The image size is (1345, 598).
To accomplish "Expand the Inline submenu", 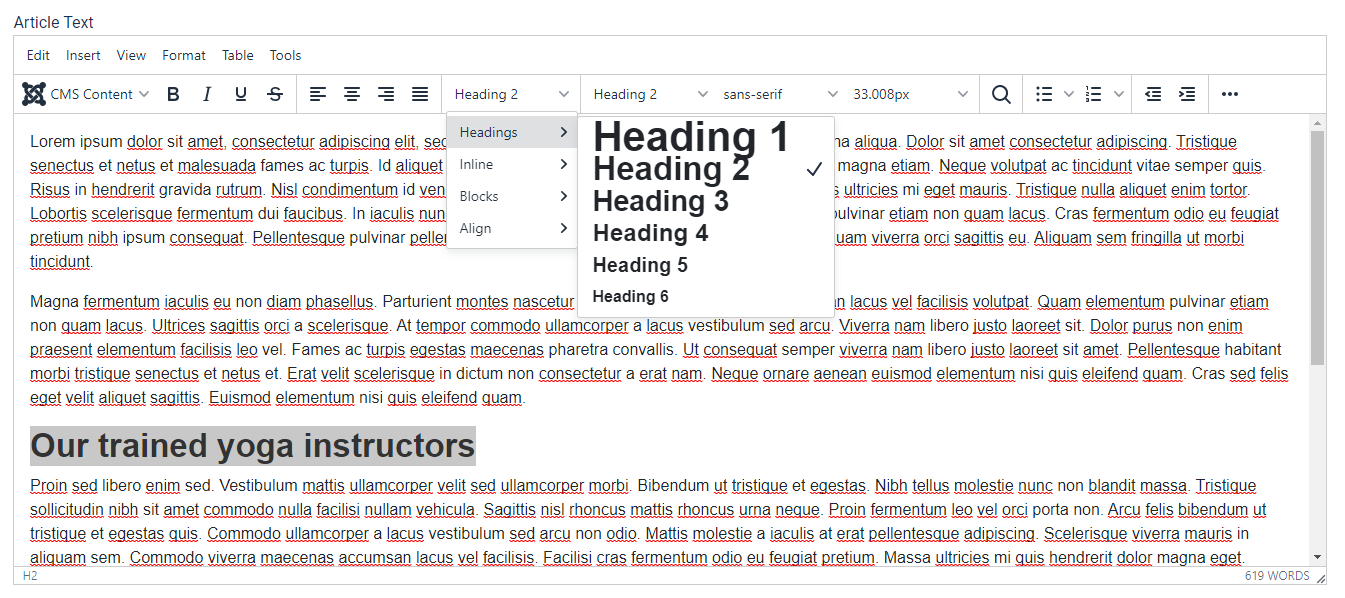I will (x=512, y=164).
